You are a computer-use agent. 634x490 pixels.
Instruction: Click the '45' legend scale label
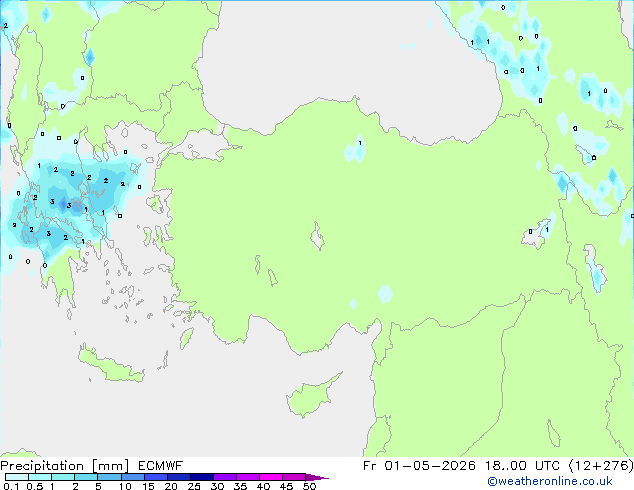point(286,486)
